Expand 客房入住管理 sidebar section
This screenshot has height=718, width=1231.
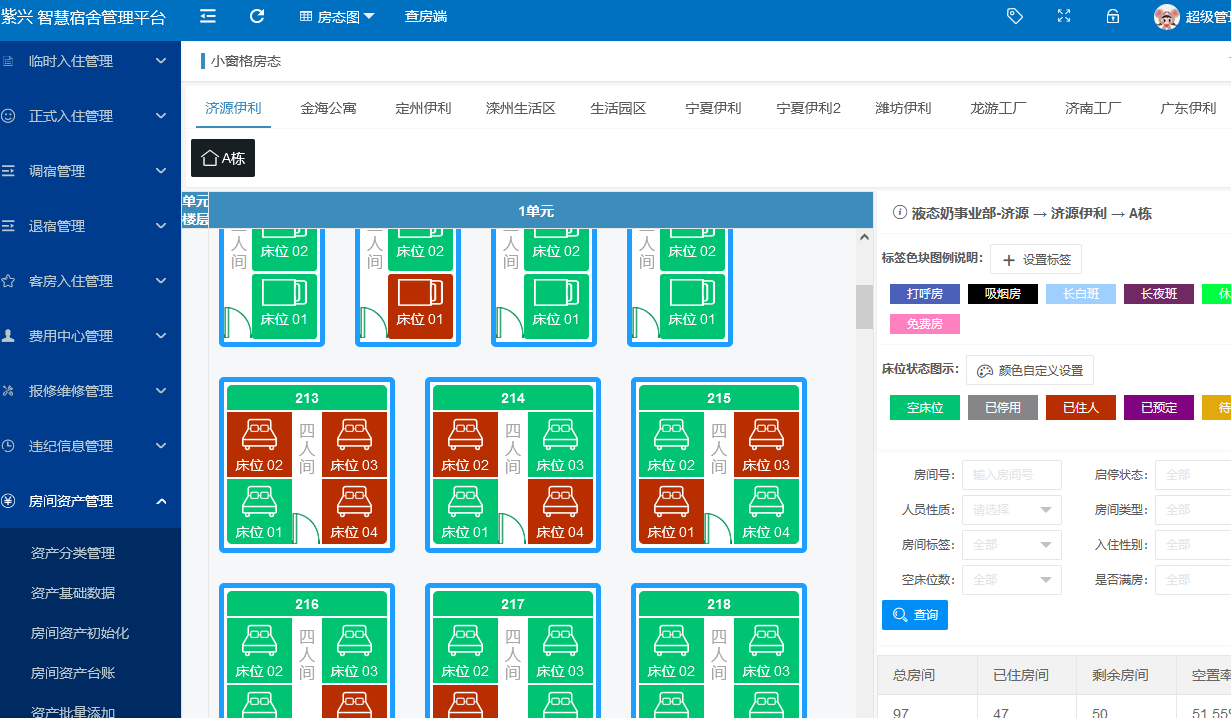[90, 281]
